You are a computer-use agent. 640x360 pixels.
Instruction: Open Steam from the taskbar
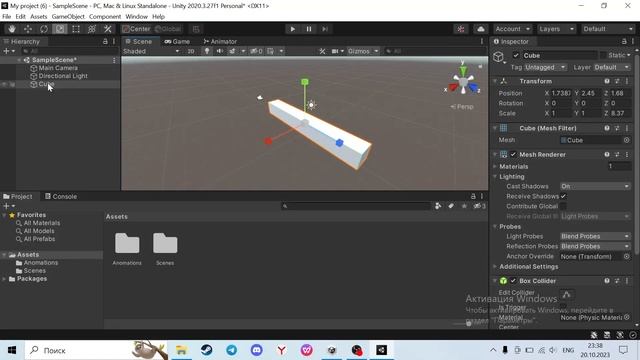pyautogui.click(x=207, y=350)
